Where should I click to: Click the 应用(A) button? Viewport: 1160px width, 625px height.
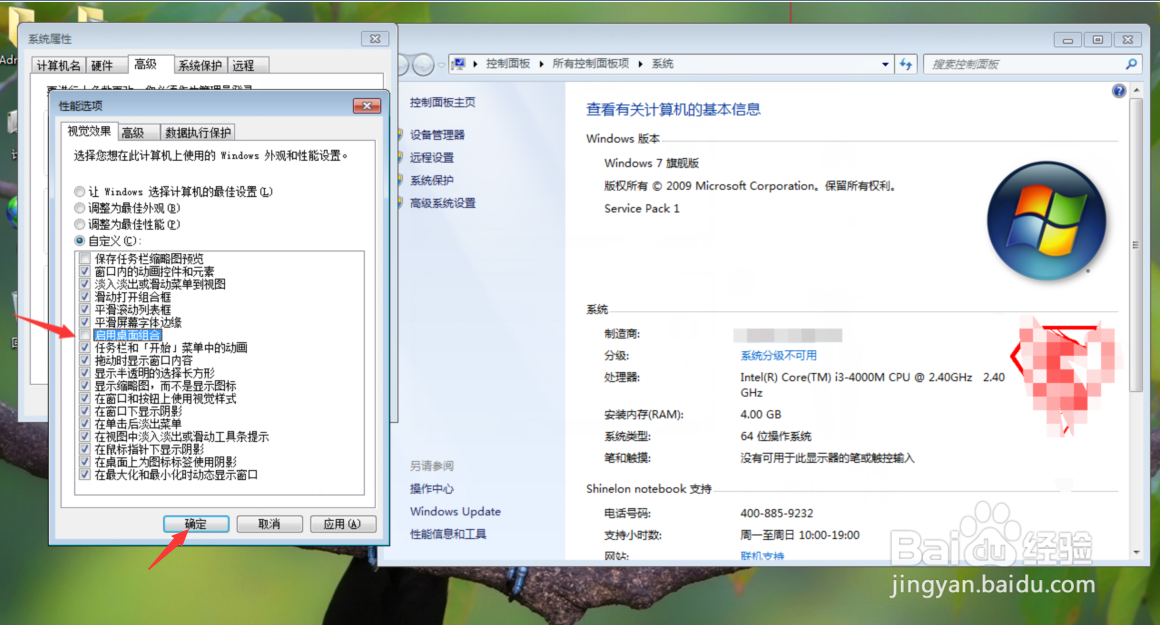343,524
